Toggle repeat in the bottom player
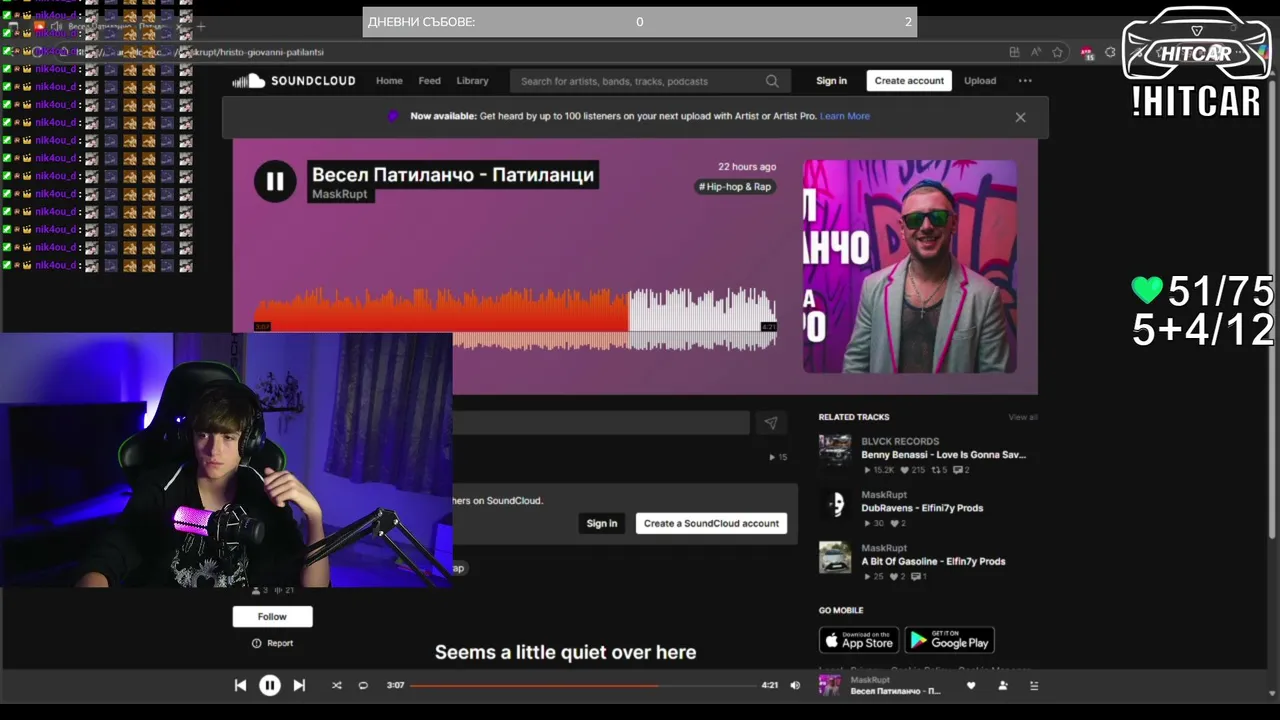1280x720 pixels. tap(363, 685)
